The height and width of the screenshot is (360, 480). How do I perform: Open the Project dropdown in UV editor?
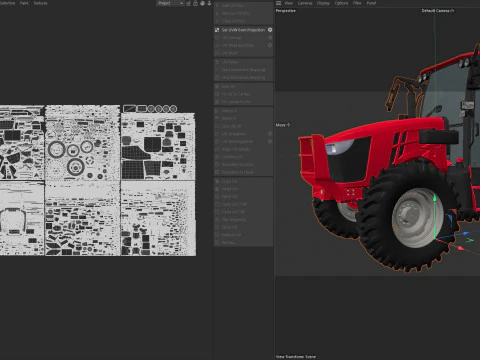click(170, 3)
